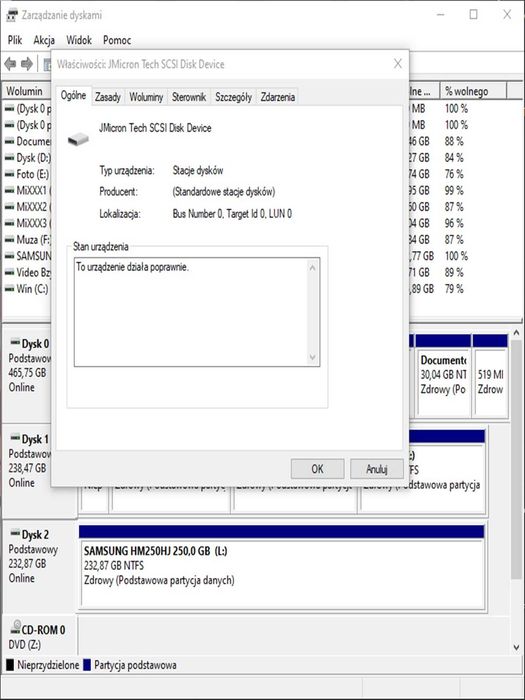Click the disk drive icon in properties dialog
The image size is (525, 700).
point(78,139)
